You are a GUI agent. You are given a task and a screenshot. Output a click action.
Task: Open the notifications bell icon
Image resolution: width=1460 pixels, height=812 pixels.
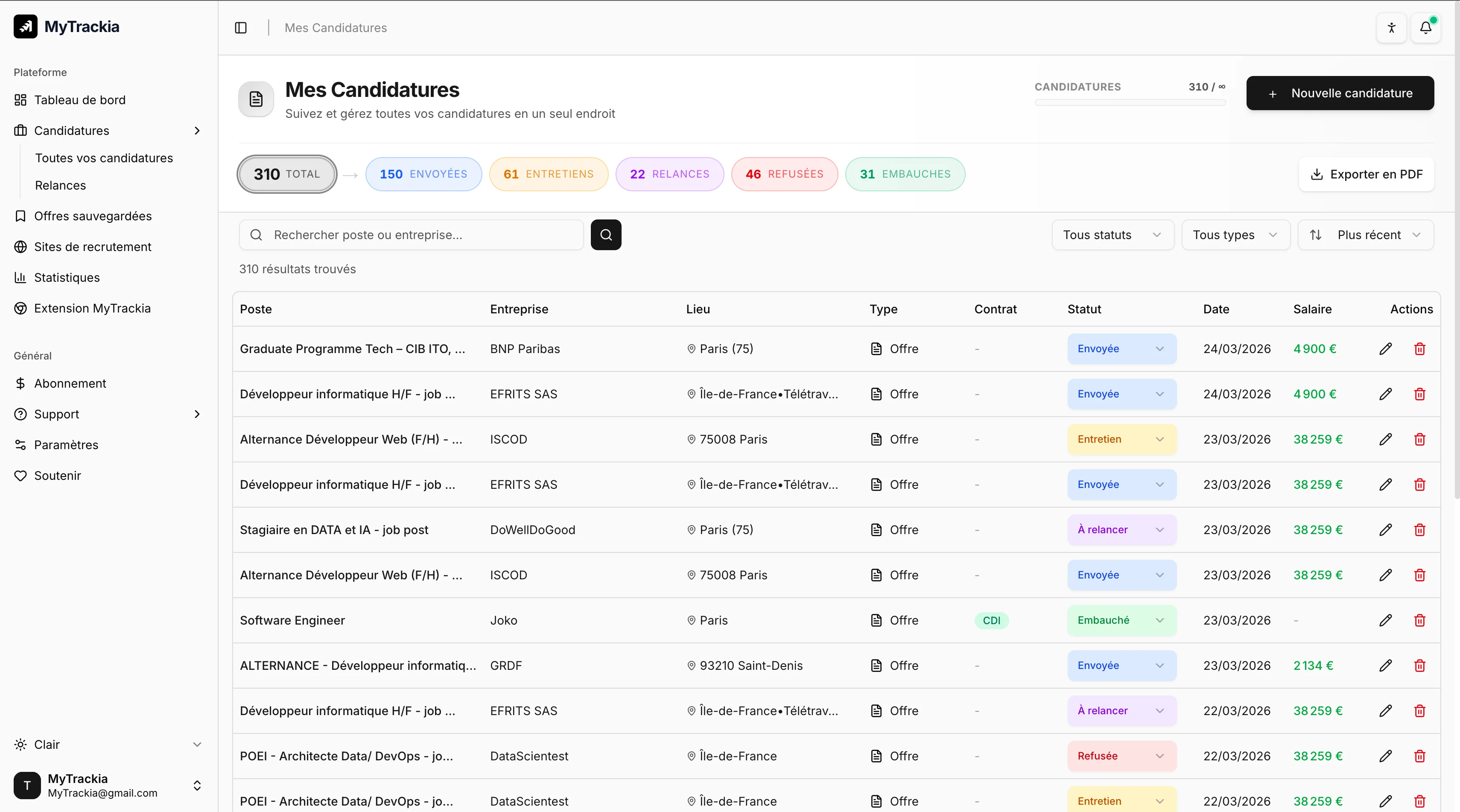[1426, 28]
